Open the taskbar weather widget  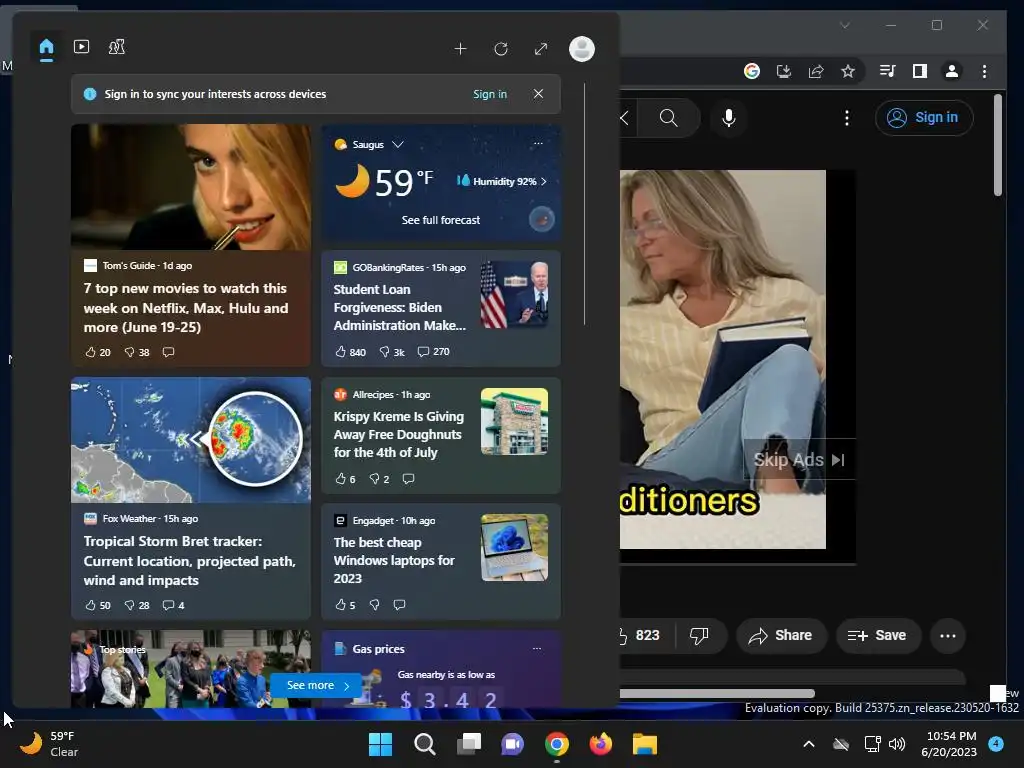click(x=49, y=744)
